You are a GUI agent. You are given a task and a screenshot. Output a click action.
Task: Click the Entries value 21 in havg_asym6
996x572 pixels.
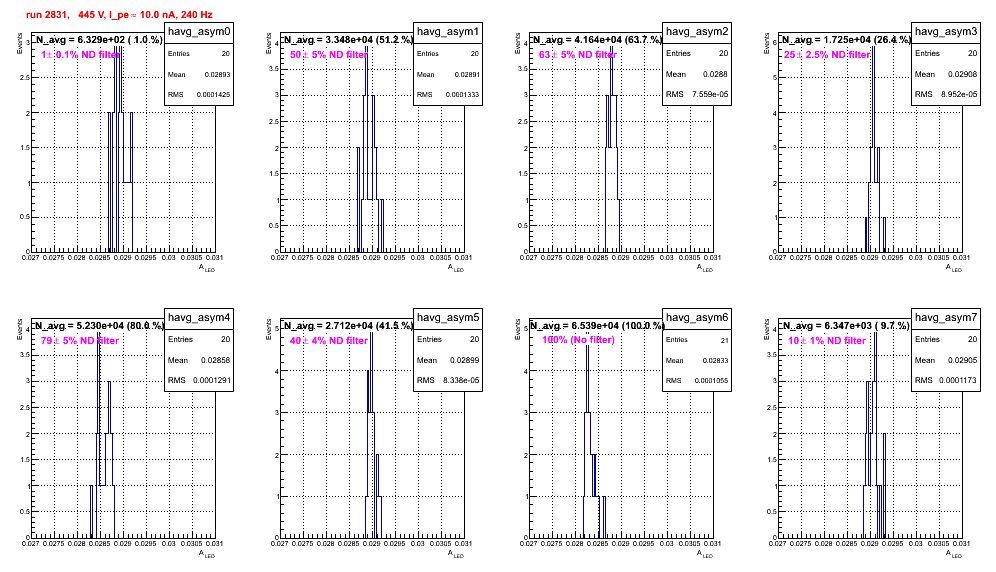[725, 340]
